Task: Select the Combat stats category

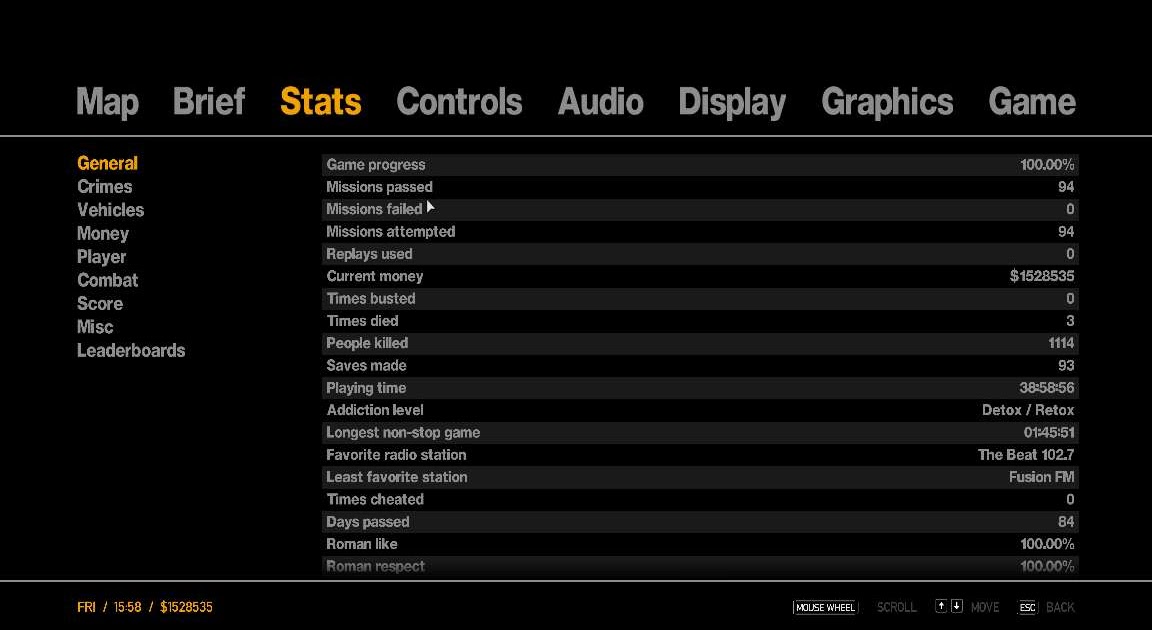Action: tap(107, 280)
